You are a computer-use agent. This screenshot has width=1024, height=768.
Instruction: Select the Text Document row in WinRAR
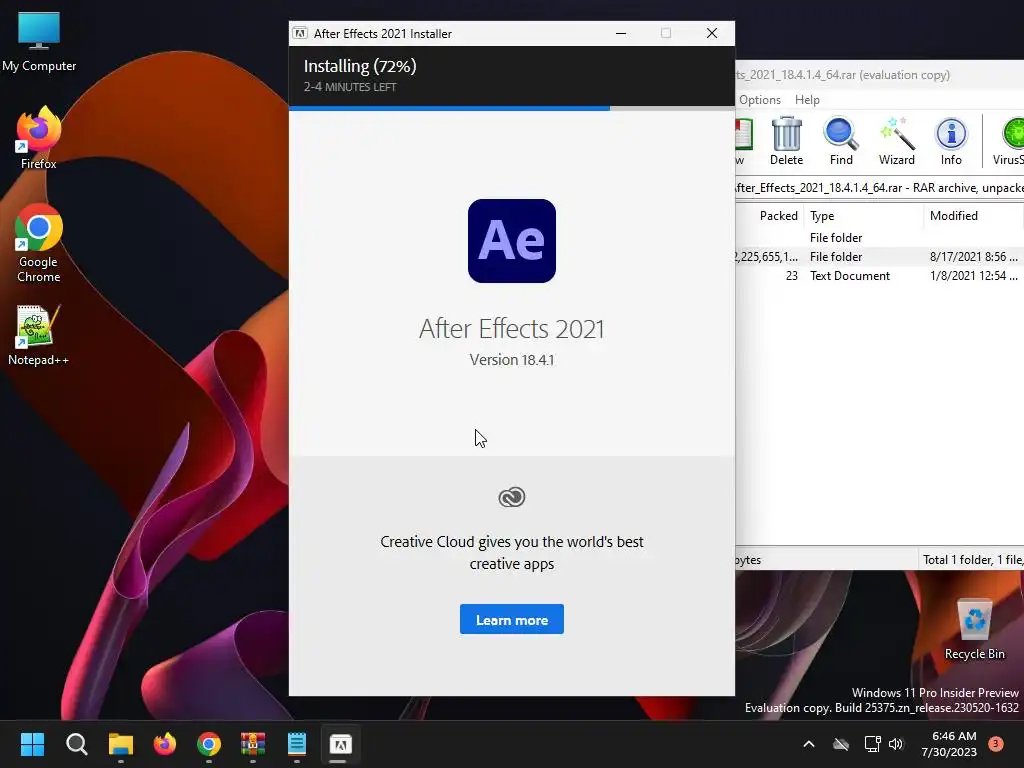tap(879, 276)
